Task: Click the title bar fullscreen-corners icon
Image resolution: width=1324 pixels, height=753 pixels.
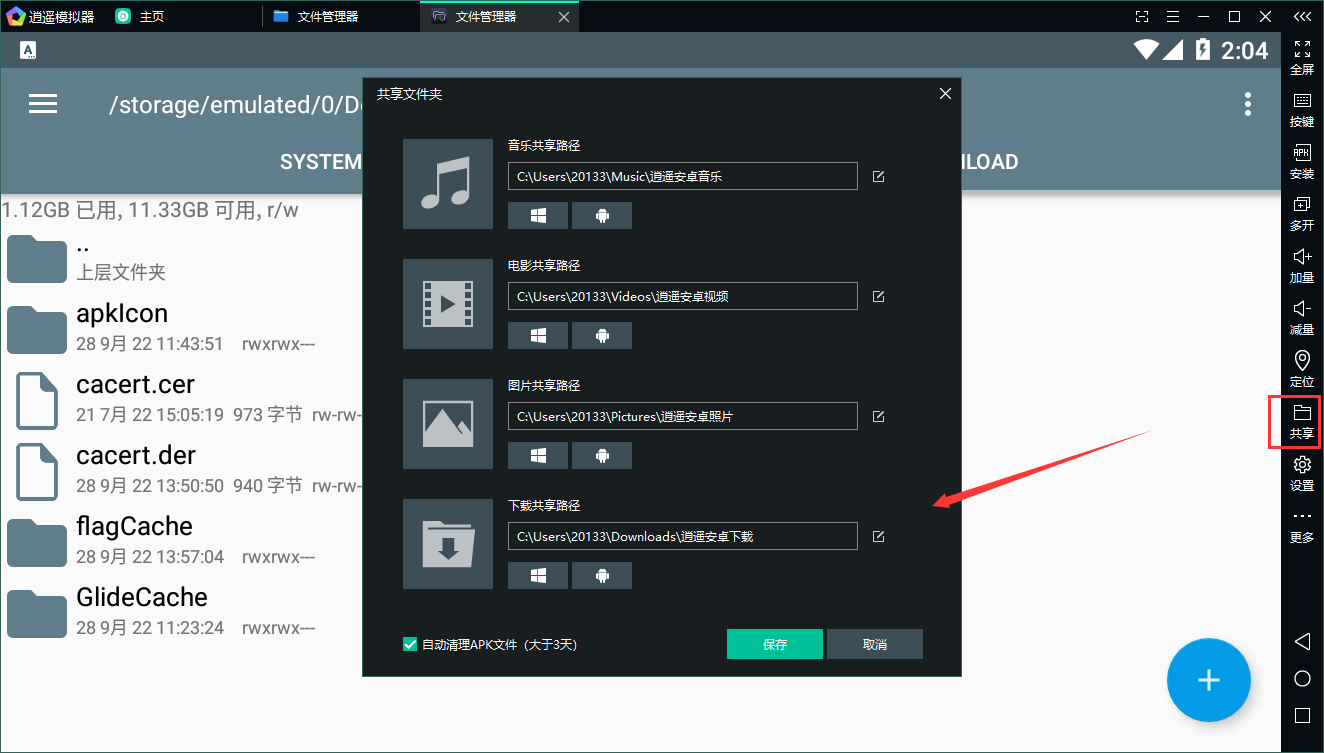Action: pyautogui.click(x=1143, y=16)
